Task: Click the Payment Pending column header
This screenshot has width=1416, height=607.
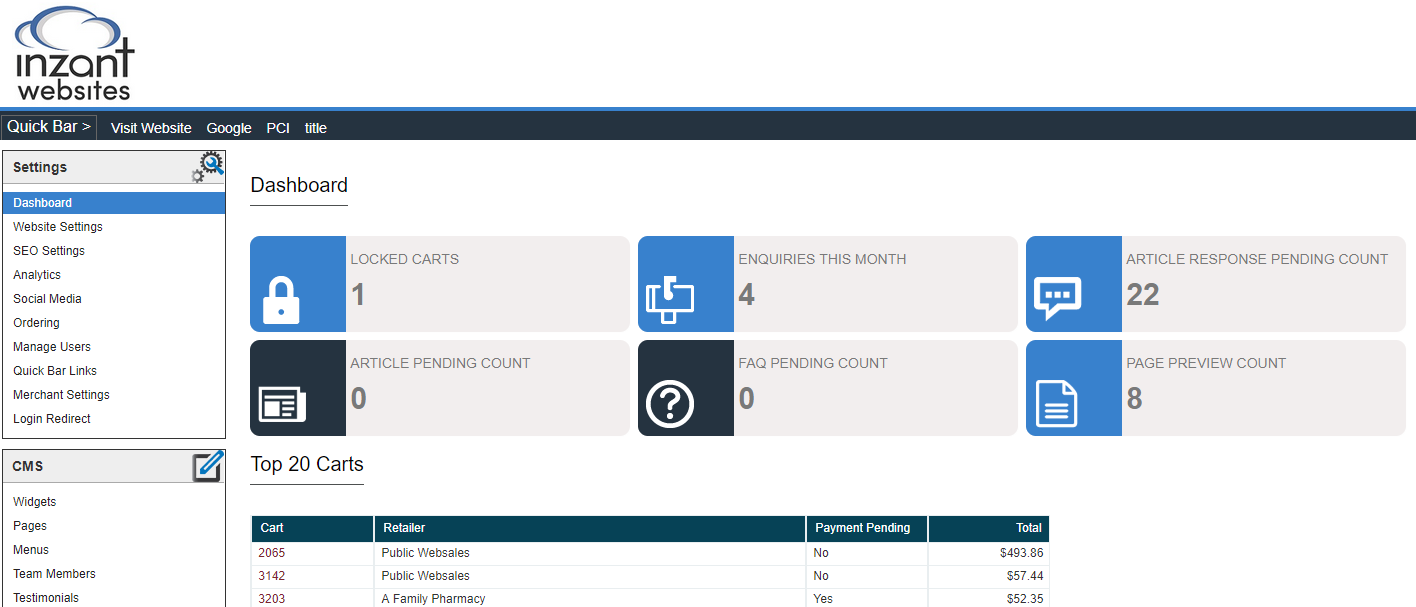Action: [867, 528]
